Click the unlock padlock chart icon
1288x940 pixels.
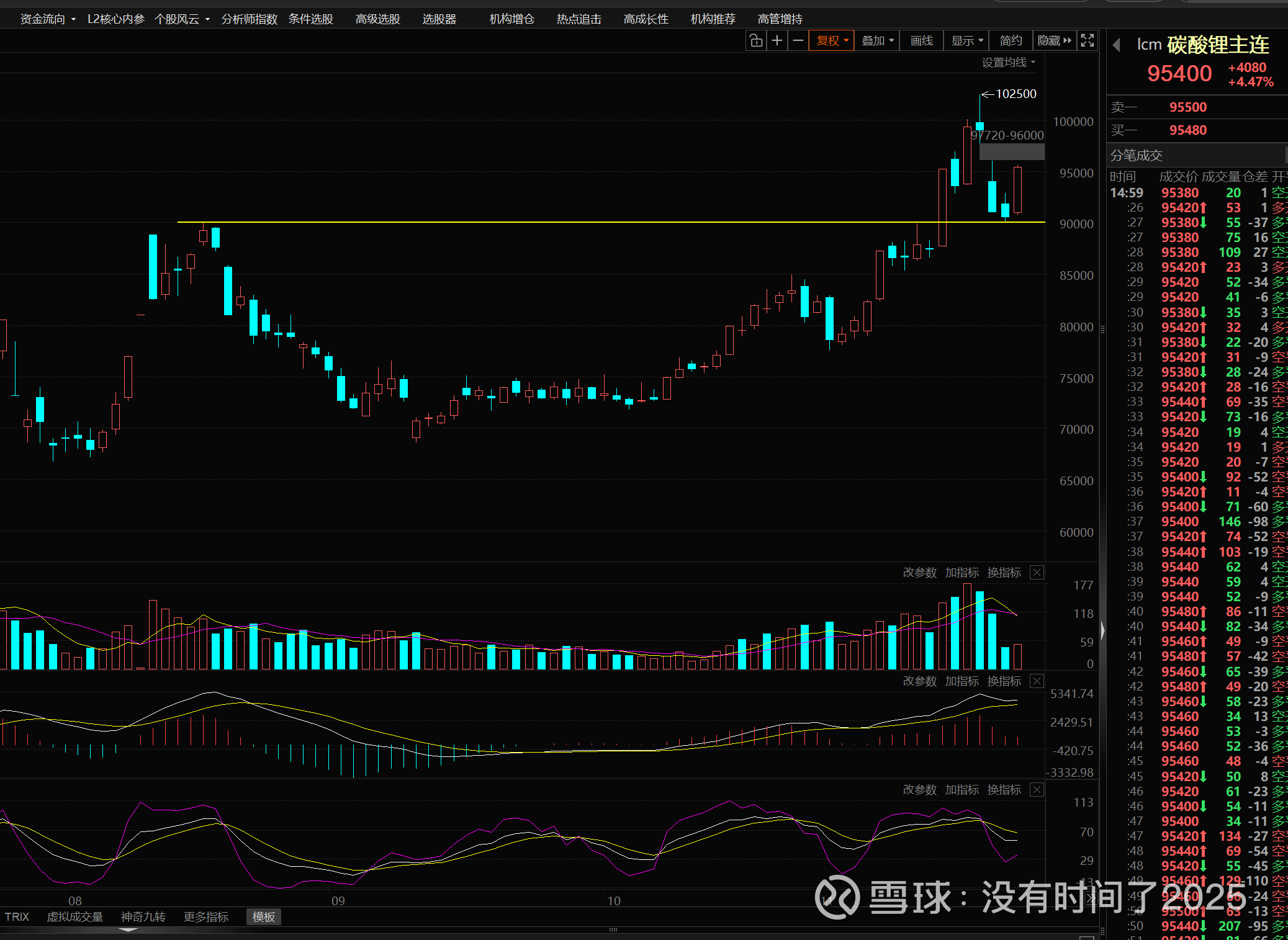coord(755,41)
